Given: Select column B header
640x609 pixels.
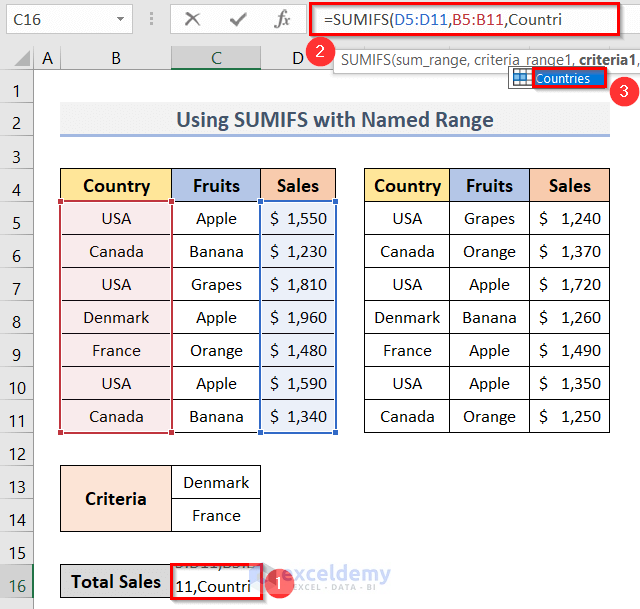Looking at the screenshot, I should pyautogui.click(x=116, y=59).
